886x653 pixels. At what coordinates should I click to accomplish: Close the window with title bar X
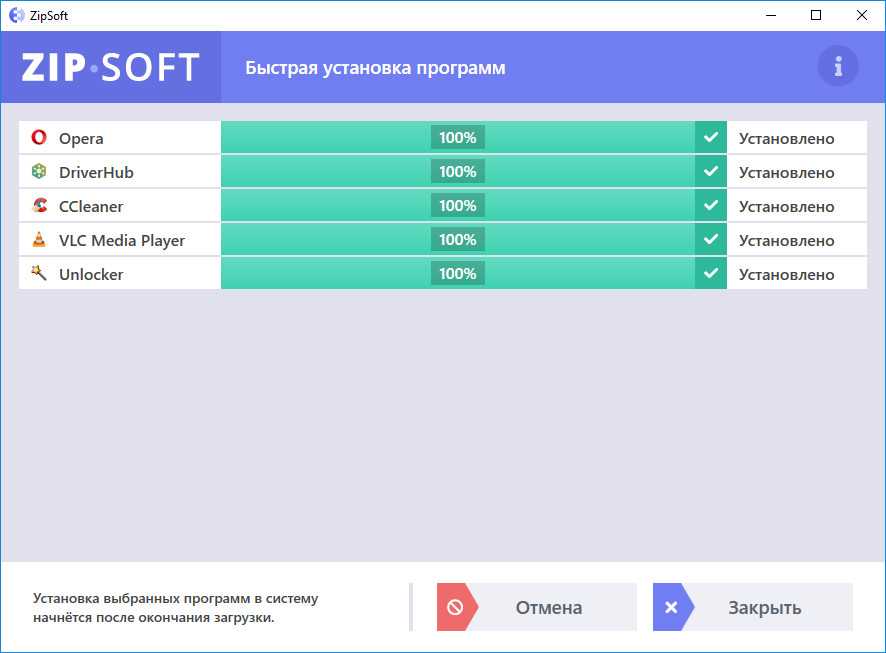(x=862, y=15)
